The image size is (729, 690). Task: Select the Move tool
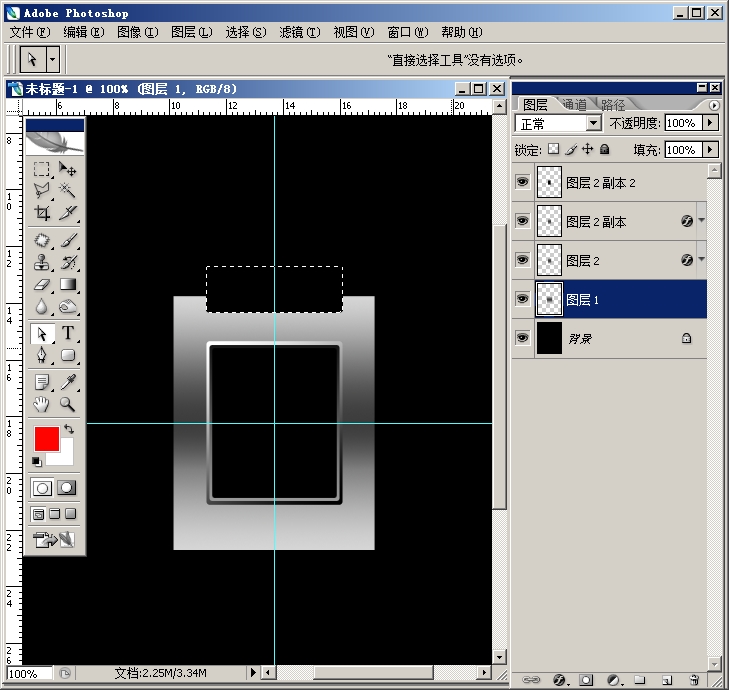point(68,169)
